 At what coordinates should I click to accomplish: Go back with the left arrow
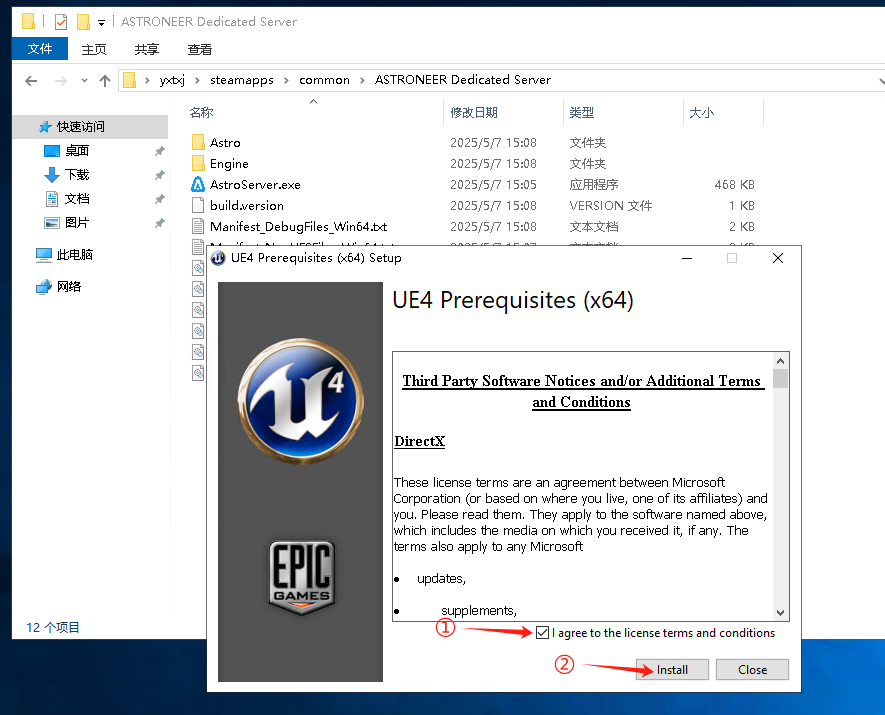tap(31, 81)
